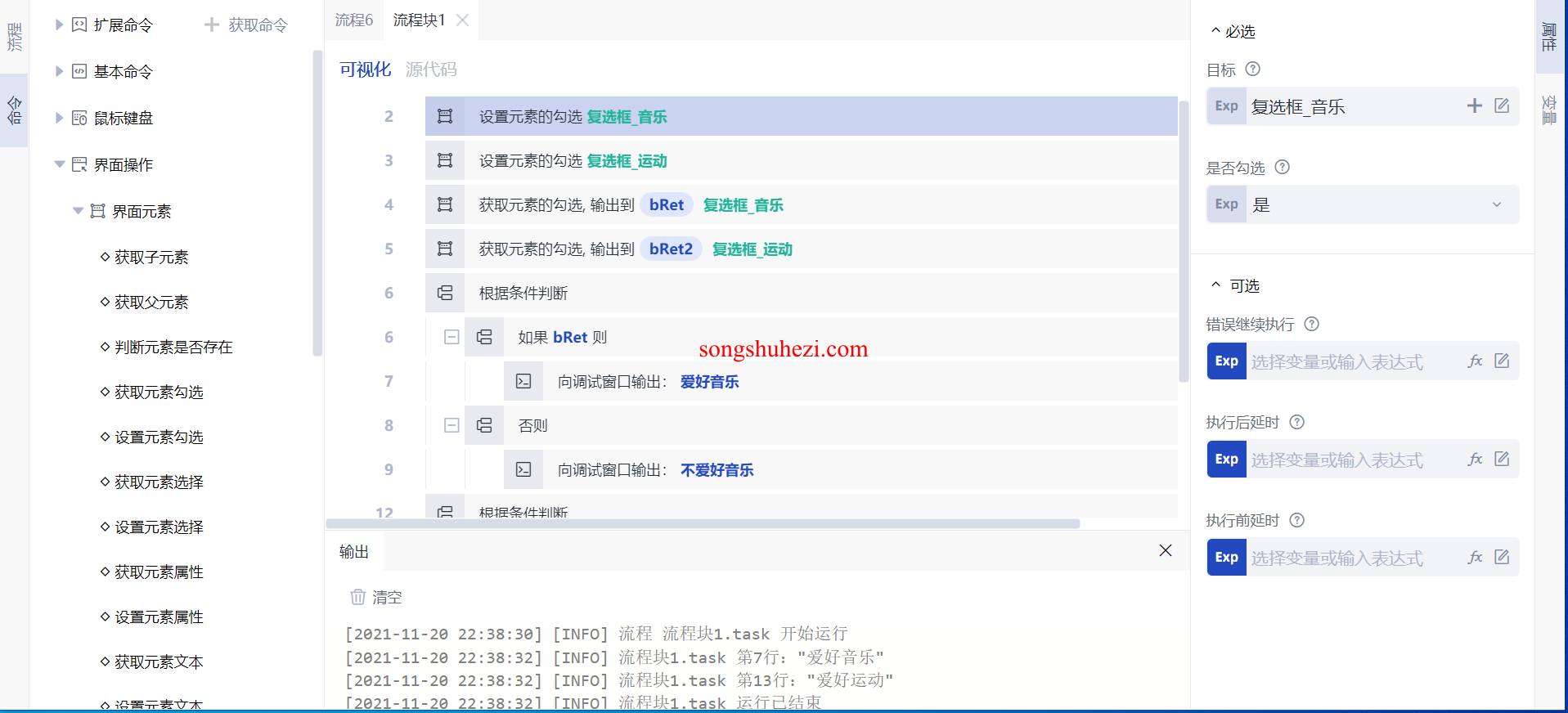Screen dimensions: 1568x713
Task: Click 爱好音乐 output text on line 7
Action: [710, 382]
